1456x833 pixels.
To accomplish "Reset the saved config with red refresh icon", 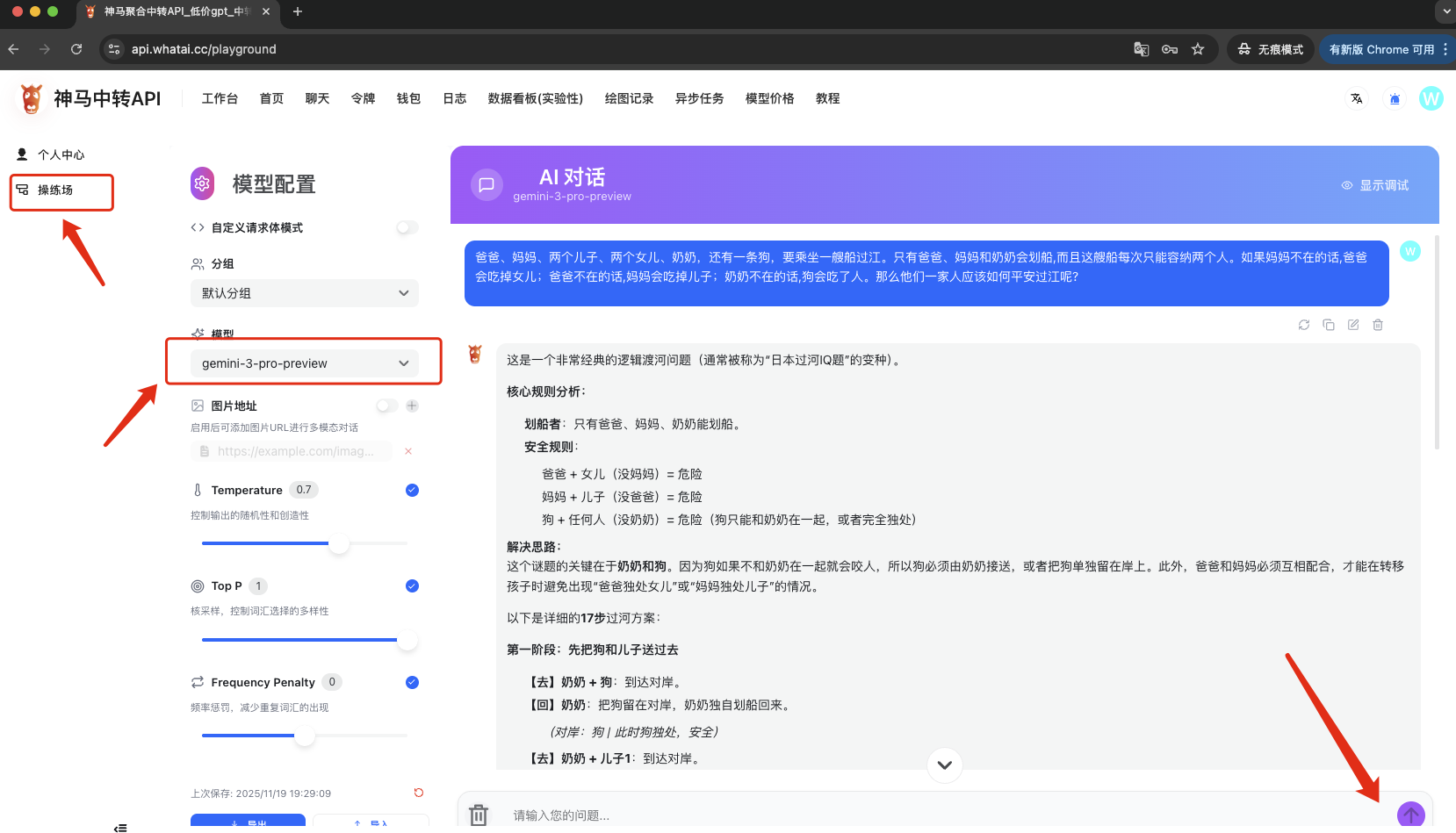I will click(x=419, y=793).
